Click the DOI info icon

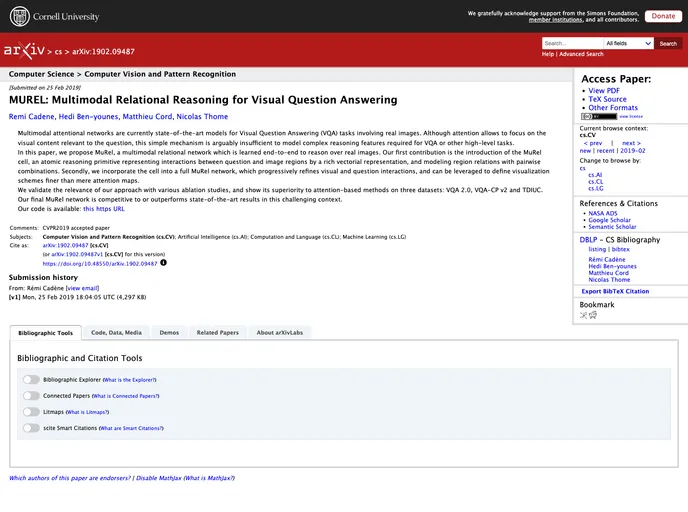tap(164, 263)
